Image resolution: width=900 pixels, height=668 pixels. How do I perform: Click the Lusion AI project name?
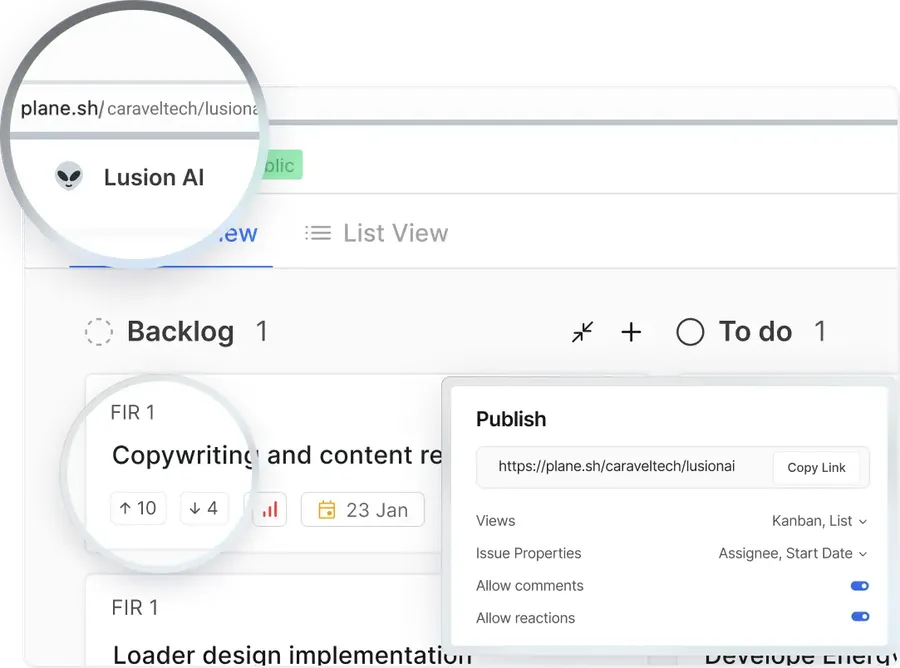(154, 177)
